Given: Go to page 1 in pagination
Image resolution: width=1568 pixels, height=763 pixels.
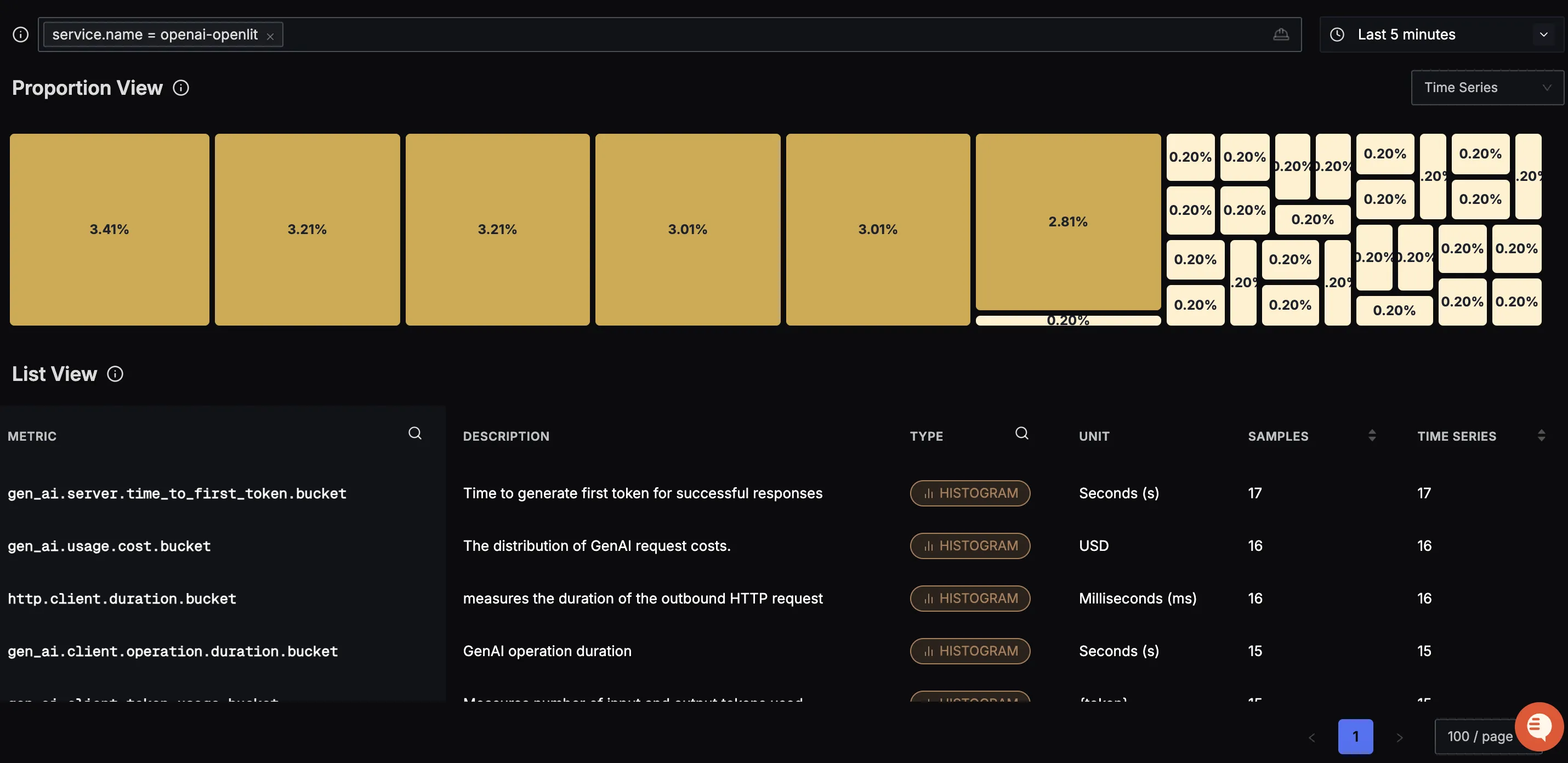Looking at the screenshot, I should click(x=1355, y=736).
